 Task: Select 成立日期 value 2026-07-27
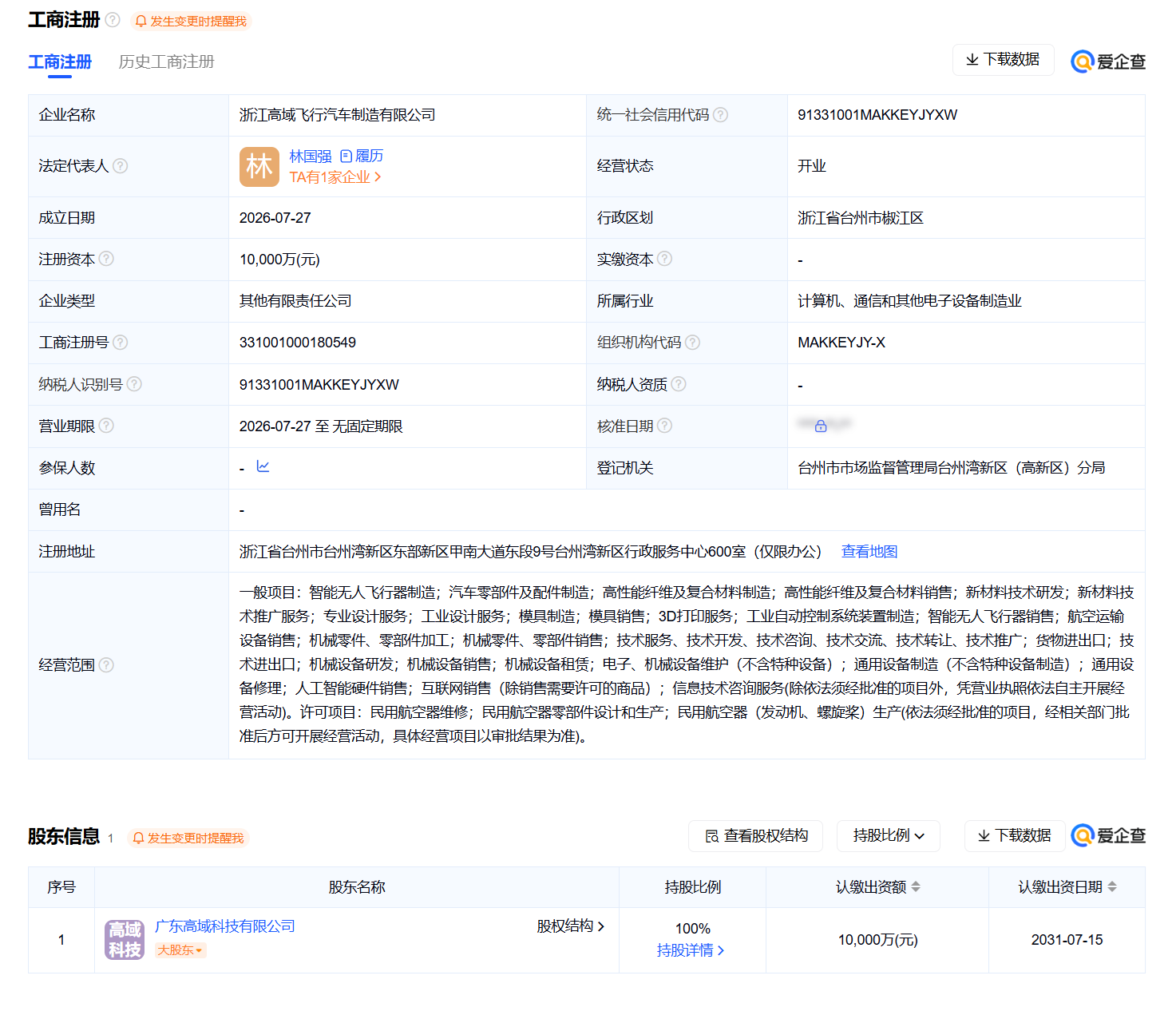[275, 218]
